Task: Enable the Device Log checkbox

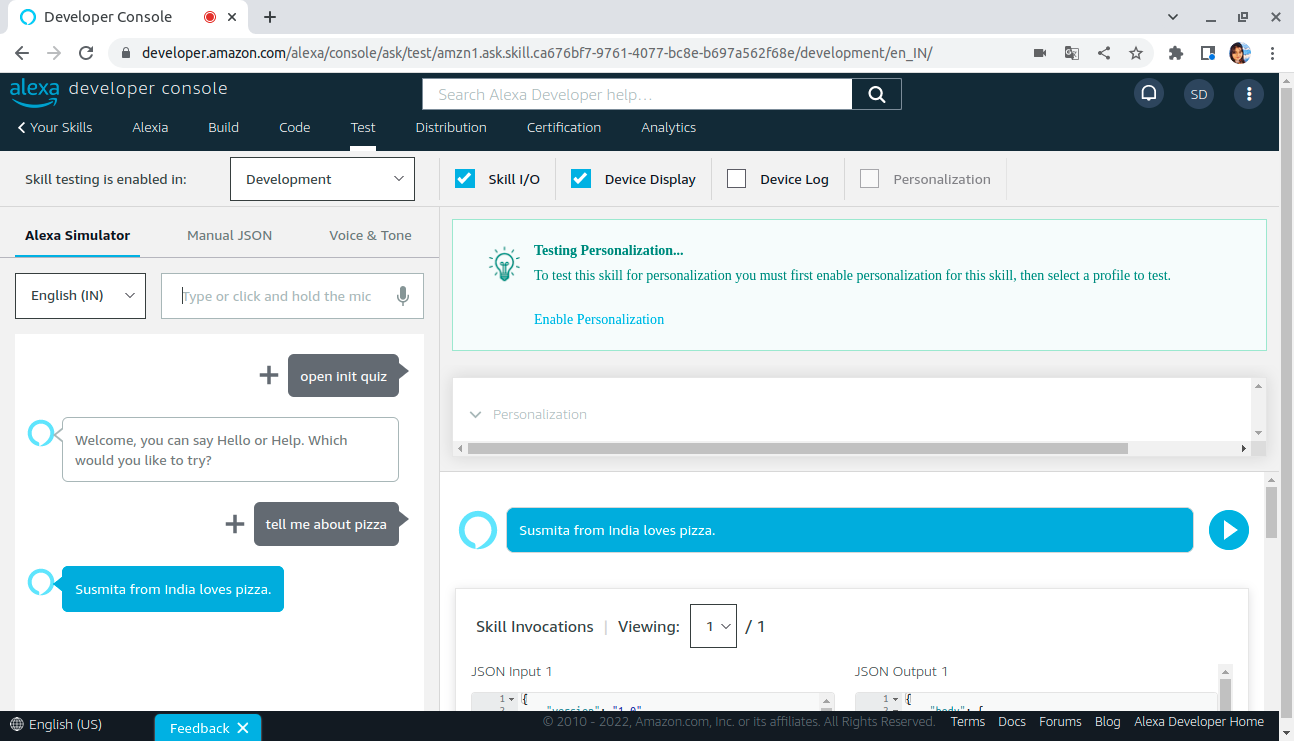Action: pos(737,179)
